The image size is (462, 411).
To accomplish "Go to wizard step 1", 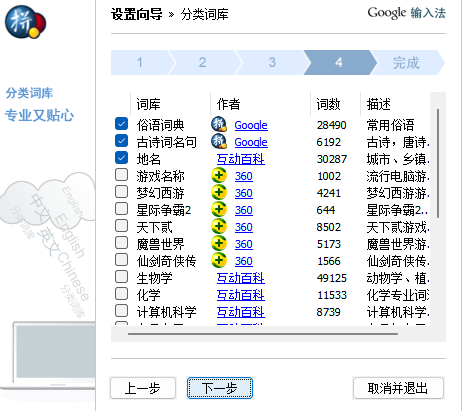I will [x=140, y=62].
